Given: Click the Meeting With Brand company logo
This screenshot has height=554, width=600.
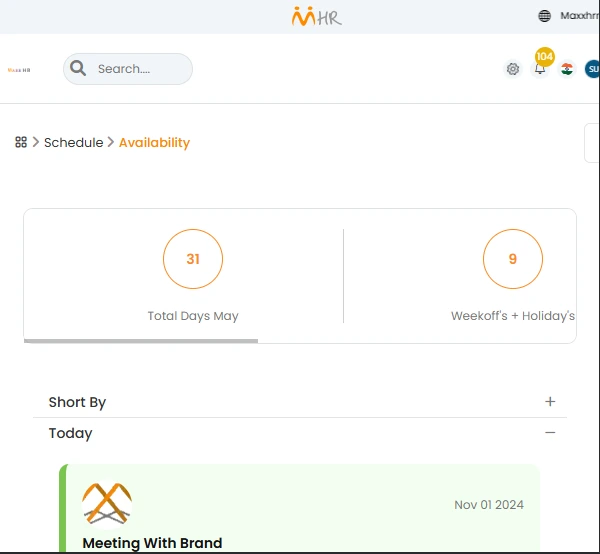Looking at the screenshot, I should tap(107, 504).
